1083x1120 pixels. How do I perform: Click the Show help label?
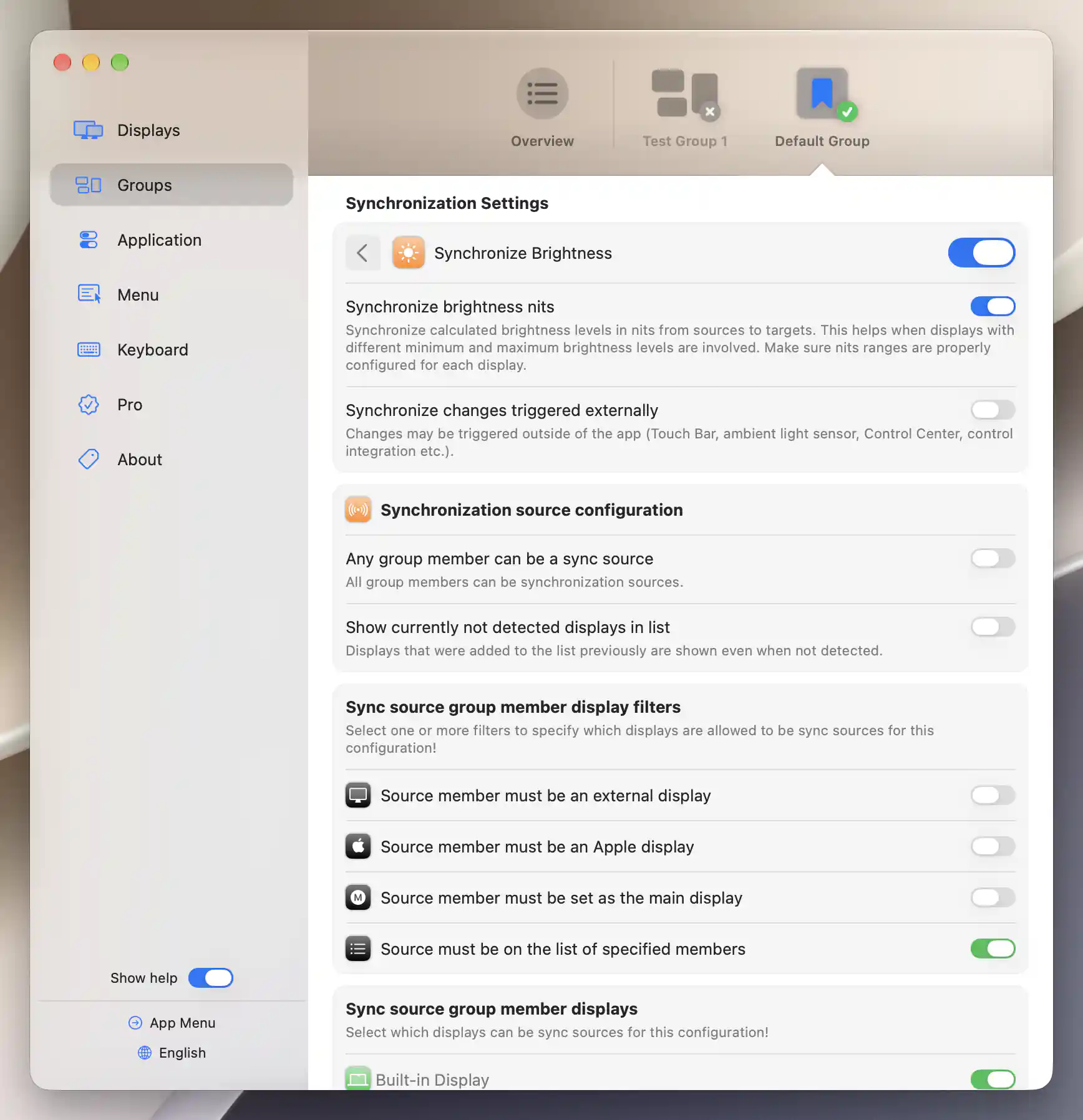[144, 978]
